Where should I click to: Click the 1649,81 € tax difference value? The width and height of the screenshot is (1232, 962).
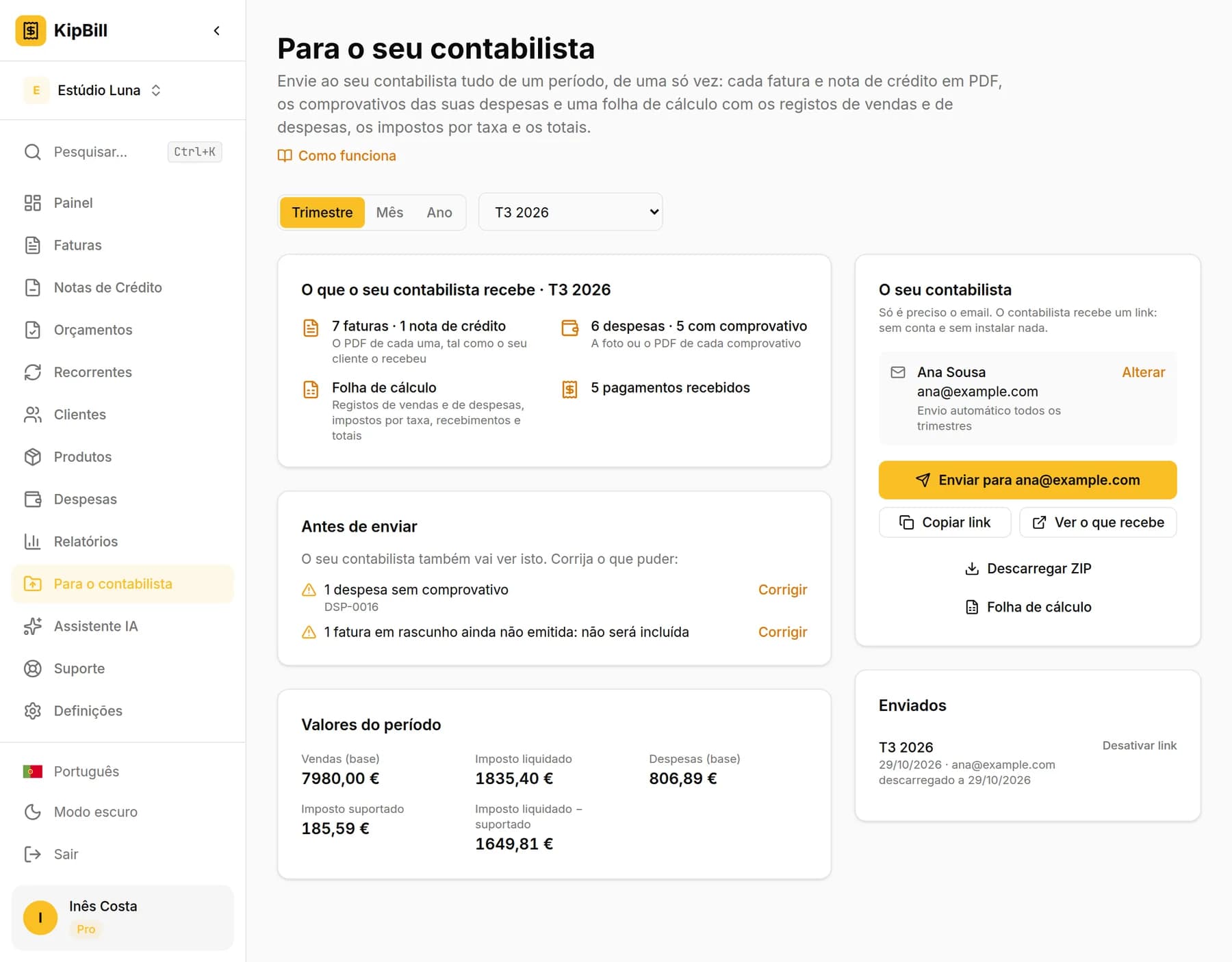coord(514,844)
